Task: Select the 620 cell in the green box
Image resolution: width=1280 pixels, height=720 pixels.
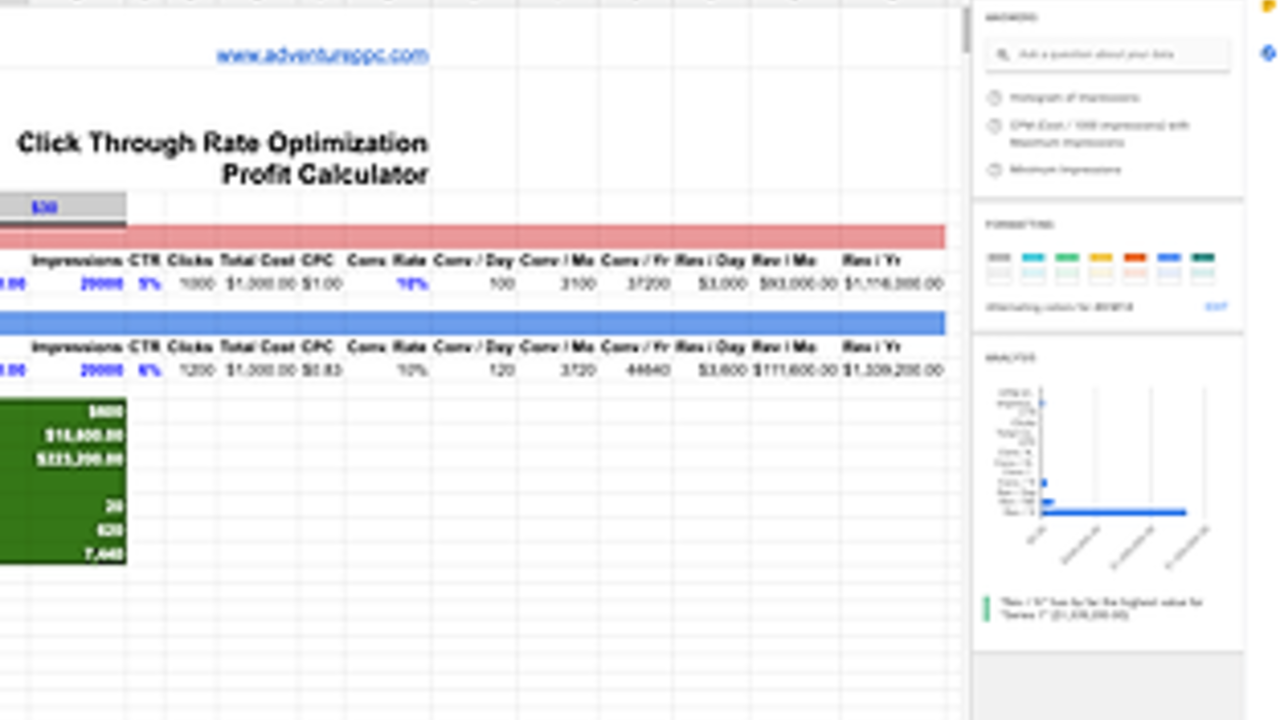Action: pos(110,530)
